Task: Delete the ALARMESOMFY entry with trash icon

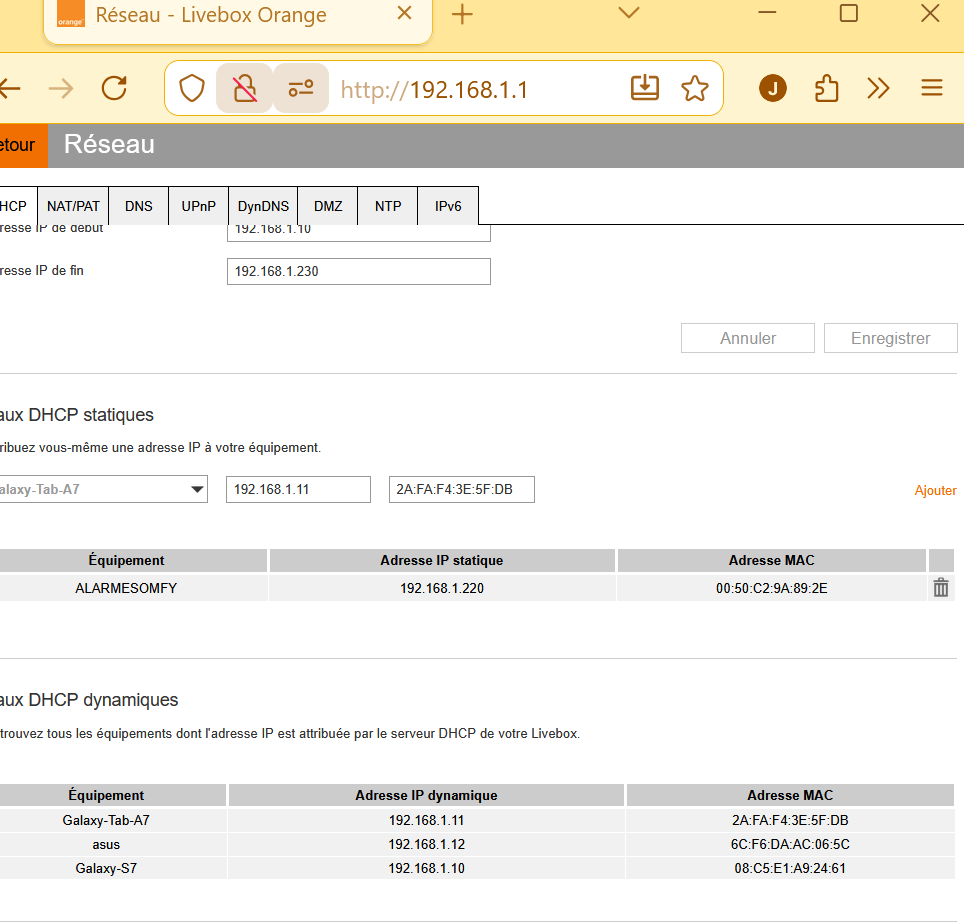Action: point(940,588)
